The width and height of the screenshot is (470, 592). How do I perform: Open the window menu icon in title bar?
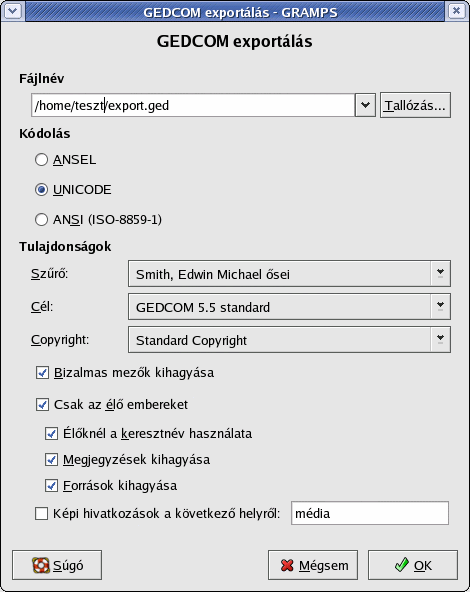13,11
